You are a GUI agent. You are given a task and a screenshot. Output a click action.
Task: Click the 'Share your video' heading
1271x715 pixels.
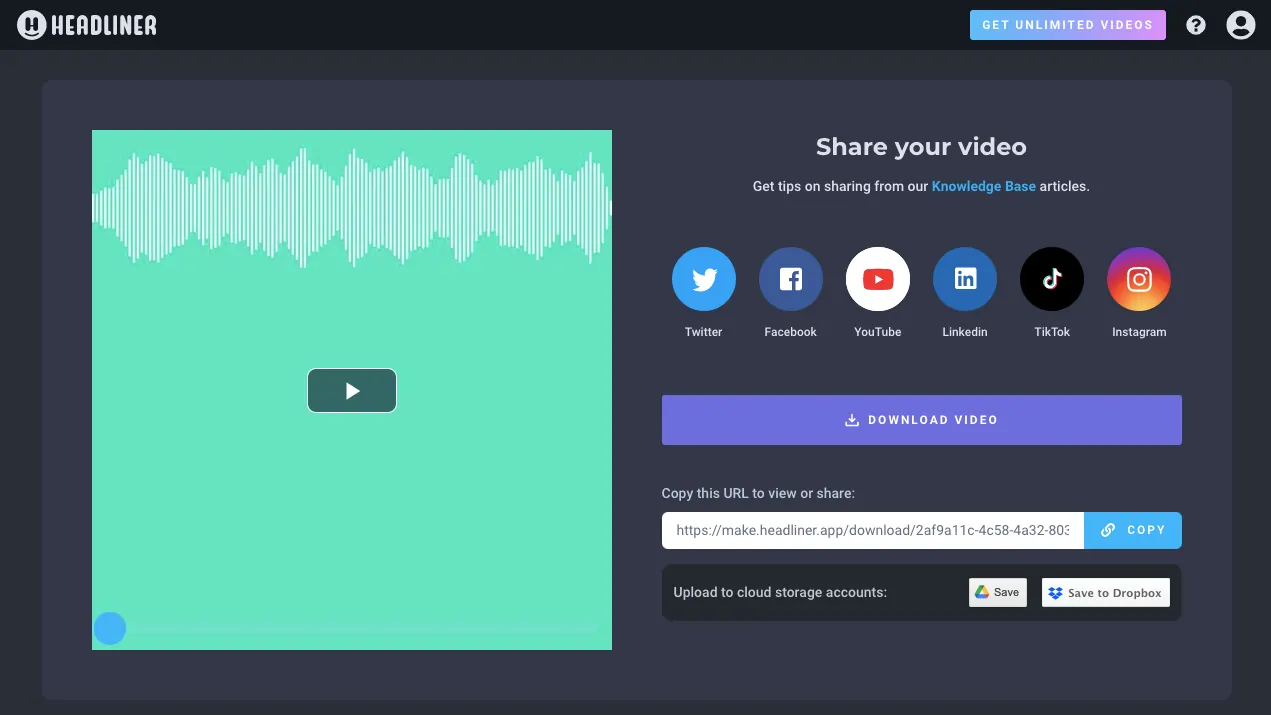click(x=921, y=147)
